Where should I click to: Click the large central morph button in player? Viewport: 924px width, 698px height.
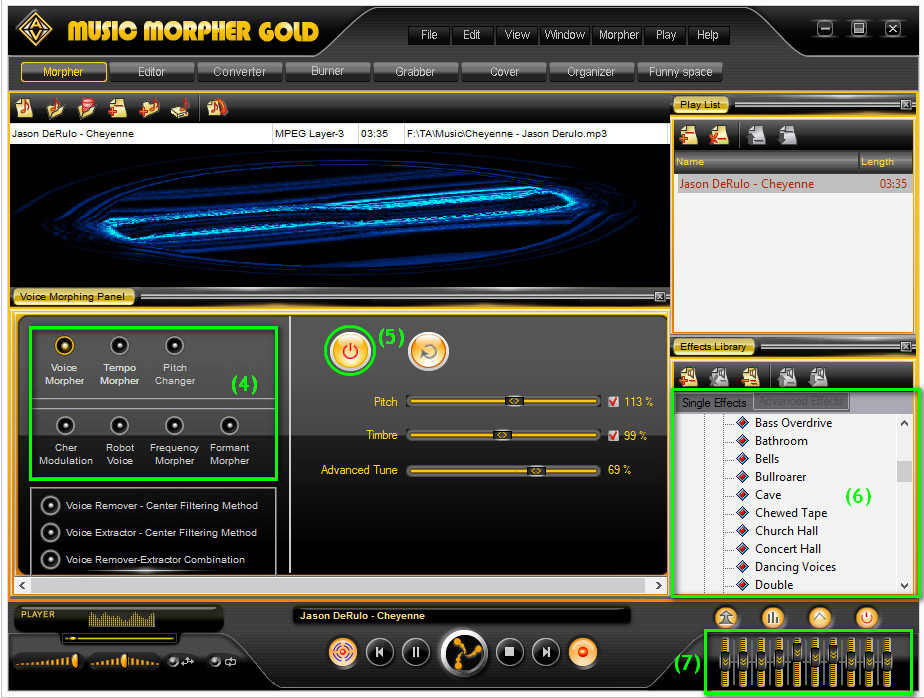coord(464,653)
